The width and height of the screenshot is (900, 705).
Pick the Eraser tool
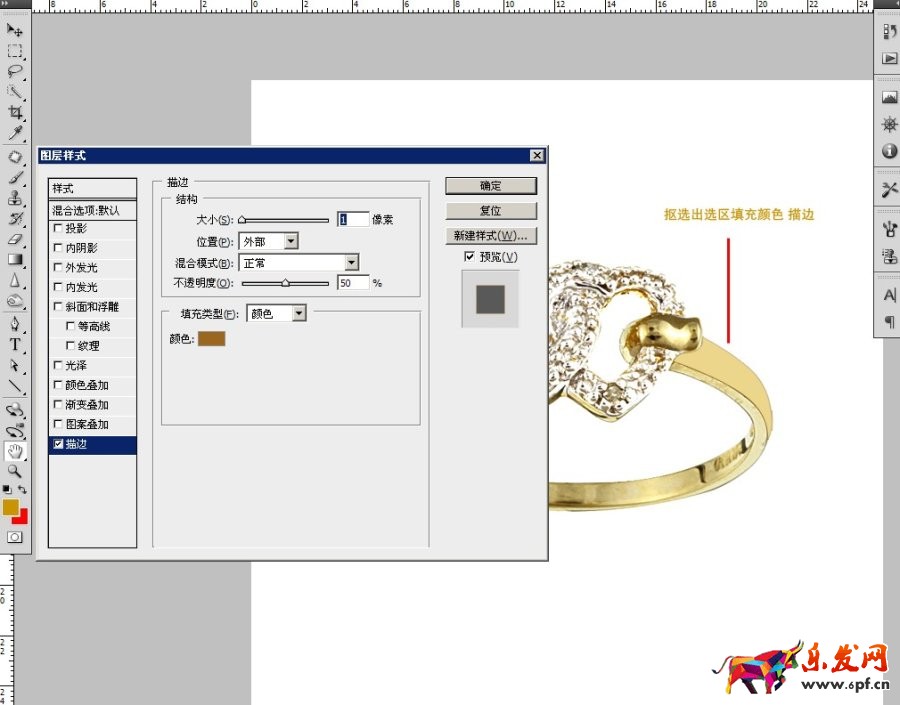pyautogui.click(x=15, y=239)
